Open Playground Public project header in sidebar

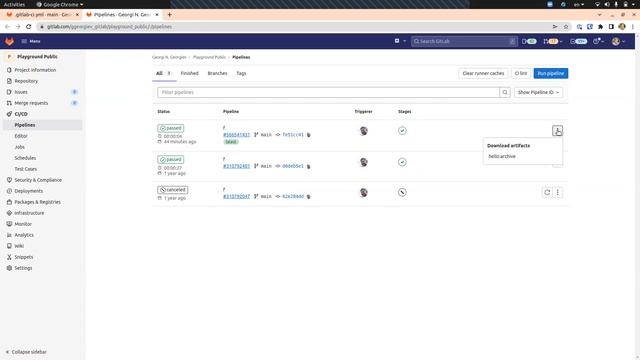click(37, 57)
